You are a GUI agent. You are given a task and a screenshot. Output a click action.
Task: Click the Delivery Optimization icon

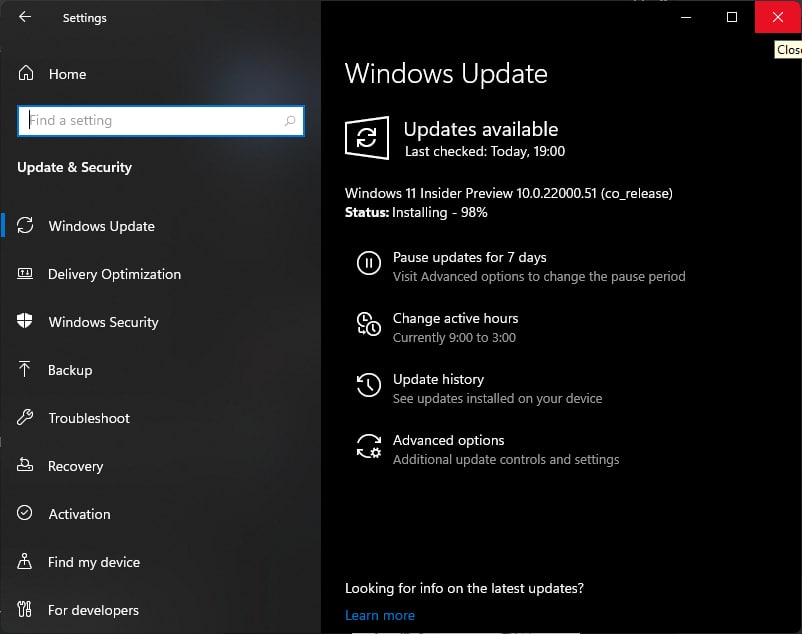tap(25, 274)
